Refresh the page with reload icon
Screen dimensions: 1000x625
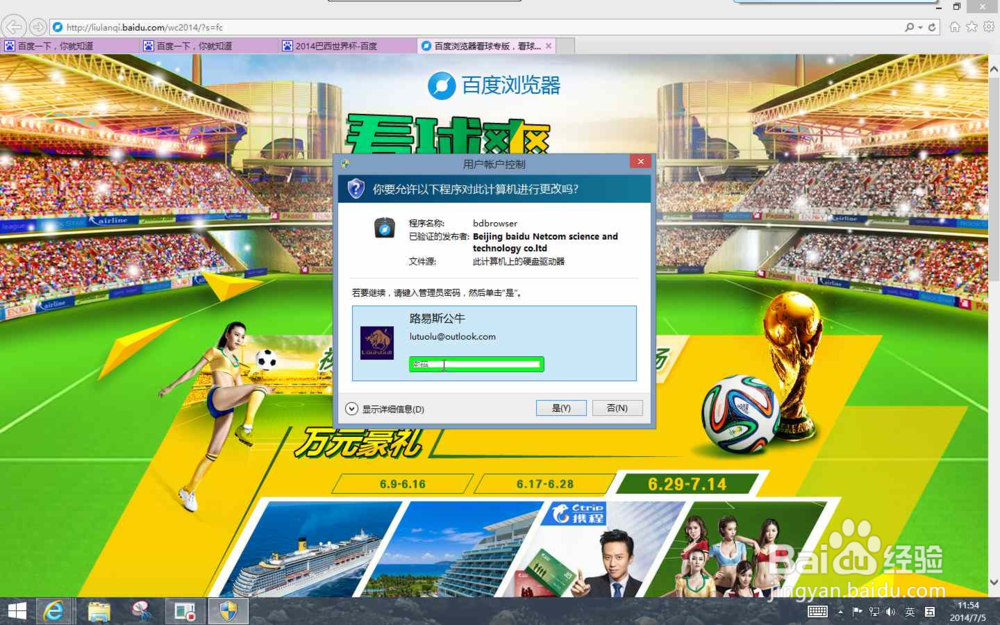click(x=932, y=27)
